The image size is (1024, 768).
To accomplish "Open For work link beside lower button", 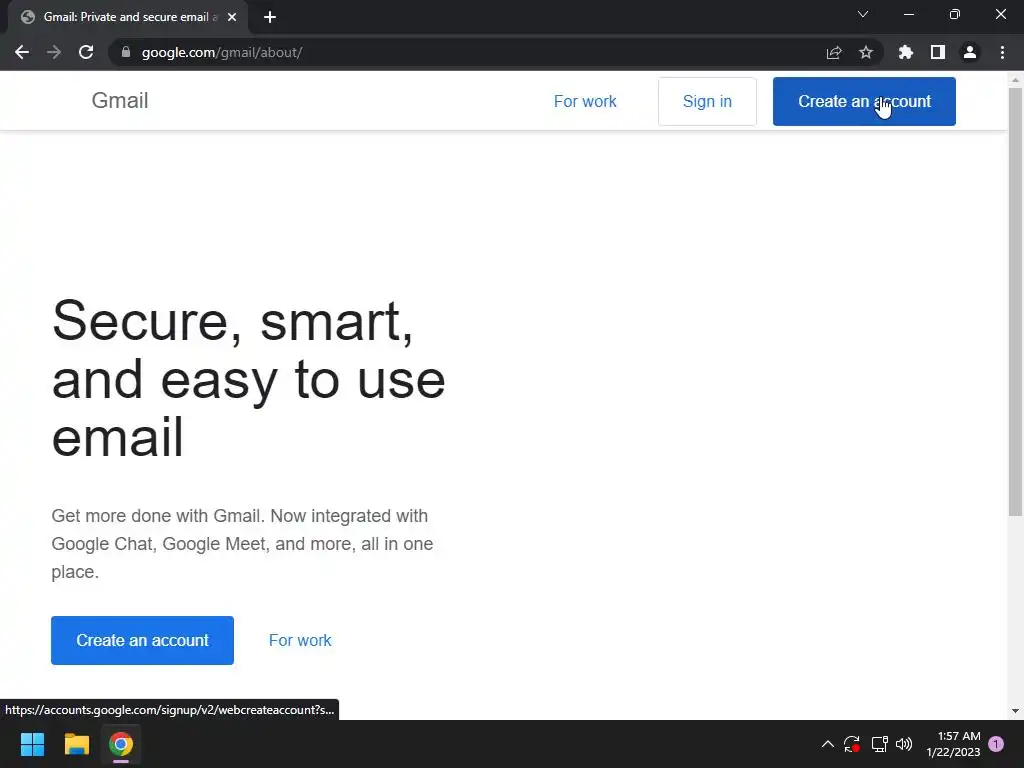I will pyautogui.click(x=300, y=640).
